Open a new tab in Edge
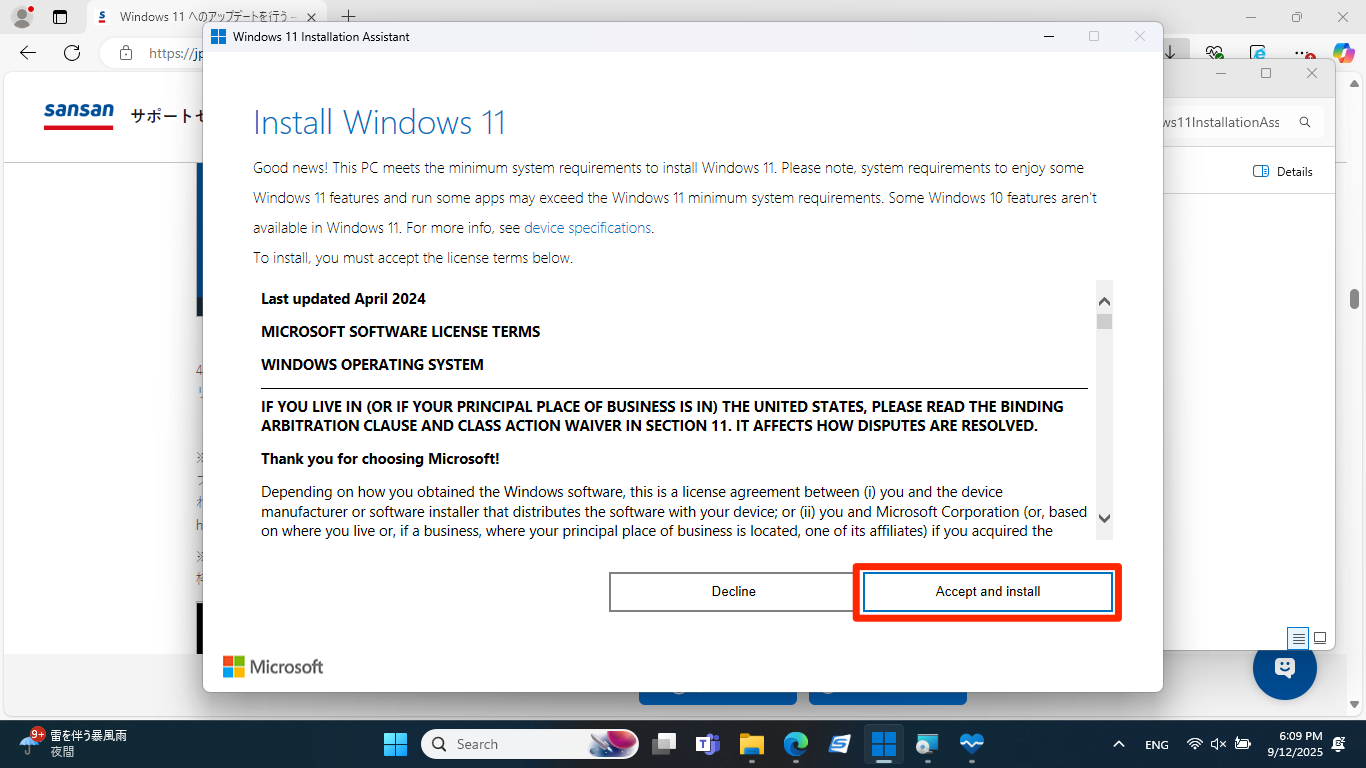1366x768 pixels. pyautogui.click(x=348, y=17)
